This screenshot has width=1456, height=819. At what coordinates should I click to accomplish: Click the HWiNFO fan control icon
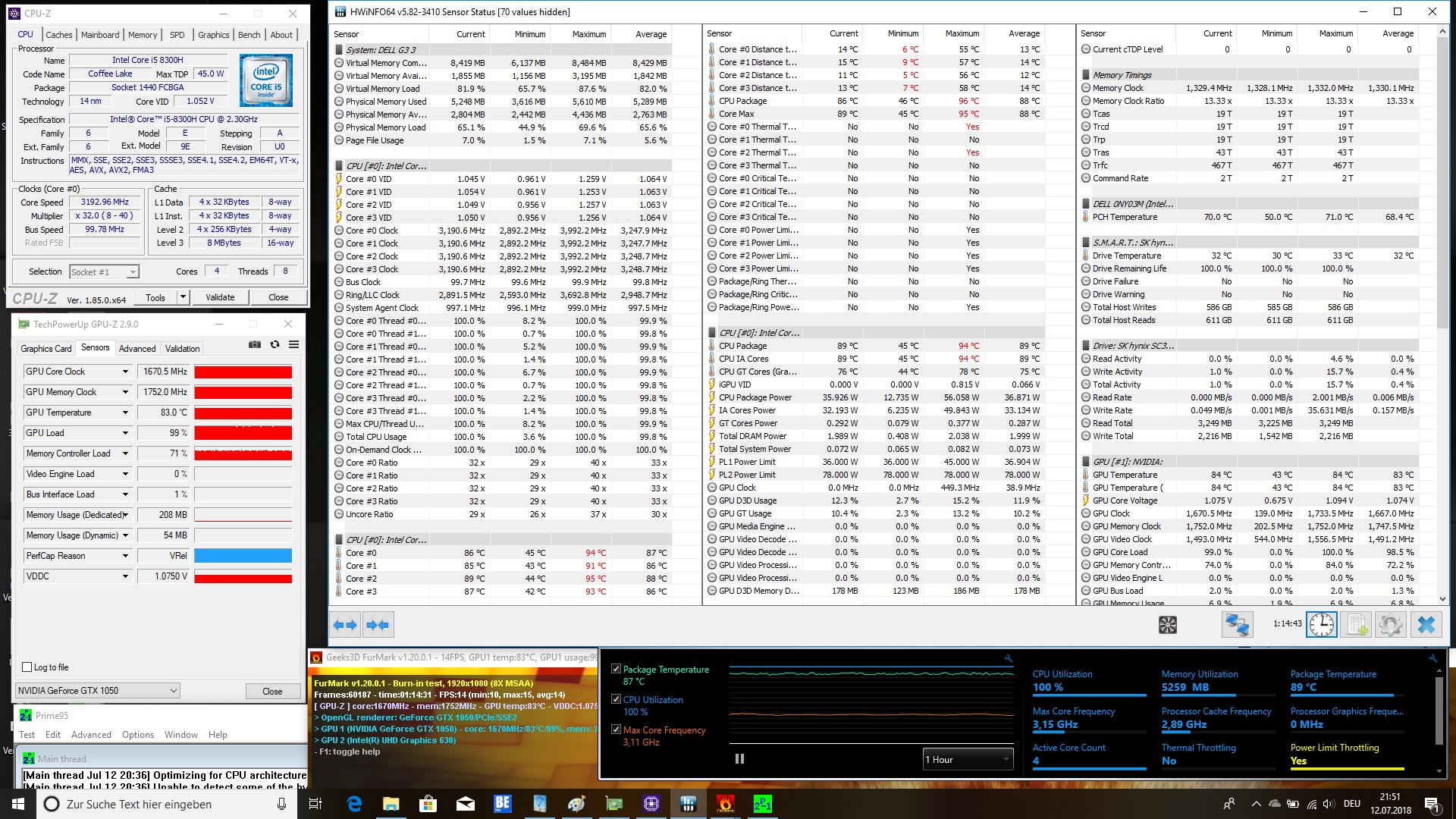point(1168,625)
